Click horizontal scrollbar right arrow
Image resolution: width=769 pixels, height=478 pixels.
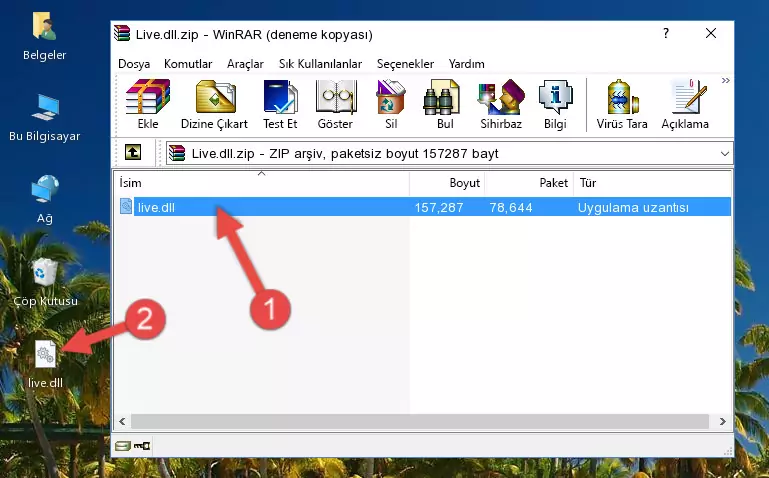click(722, 421)
